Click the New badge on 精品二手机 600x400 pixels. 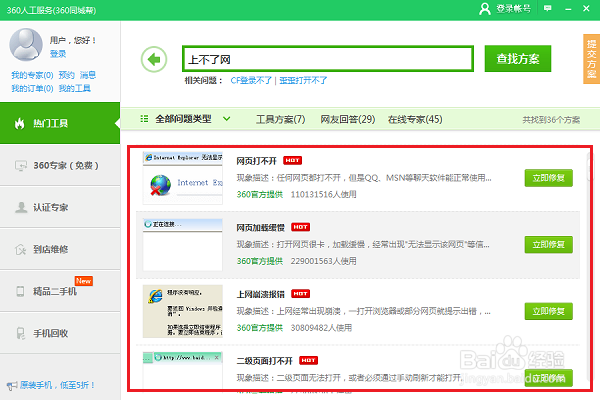click(83, 281)
